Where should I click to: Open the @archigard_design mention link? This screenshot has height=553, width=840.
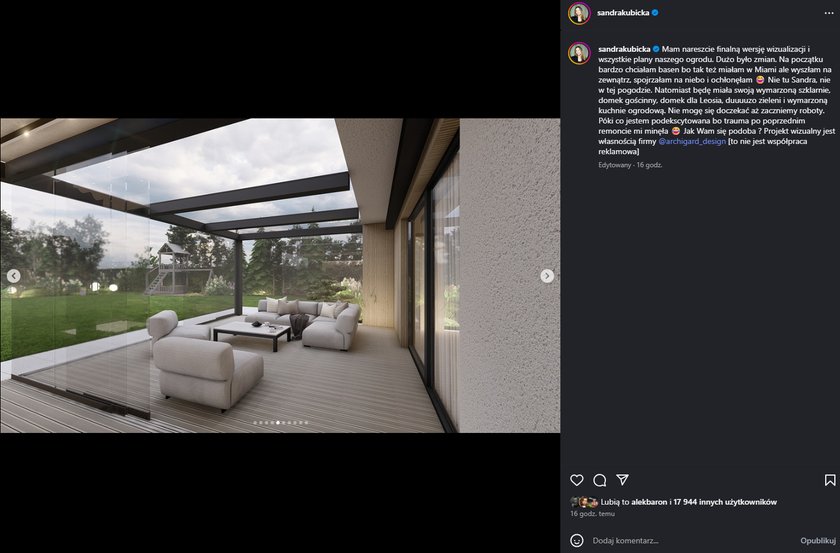(692, 141)
